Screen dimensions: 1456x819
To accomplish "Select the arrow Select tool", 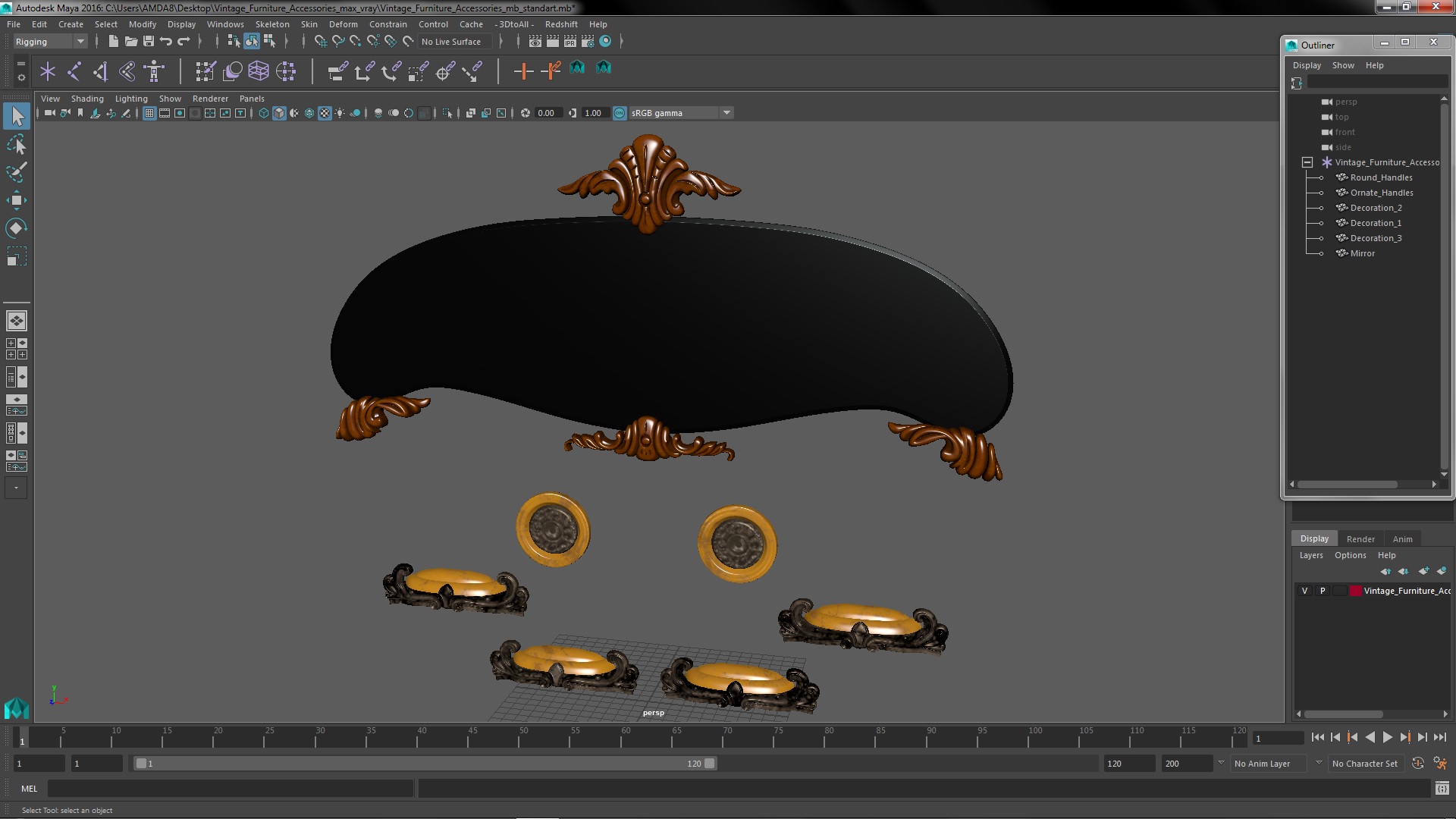I will pos(17,116).
